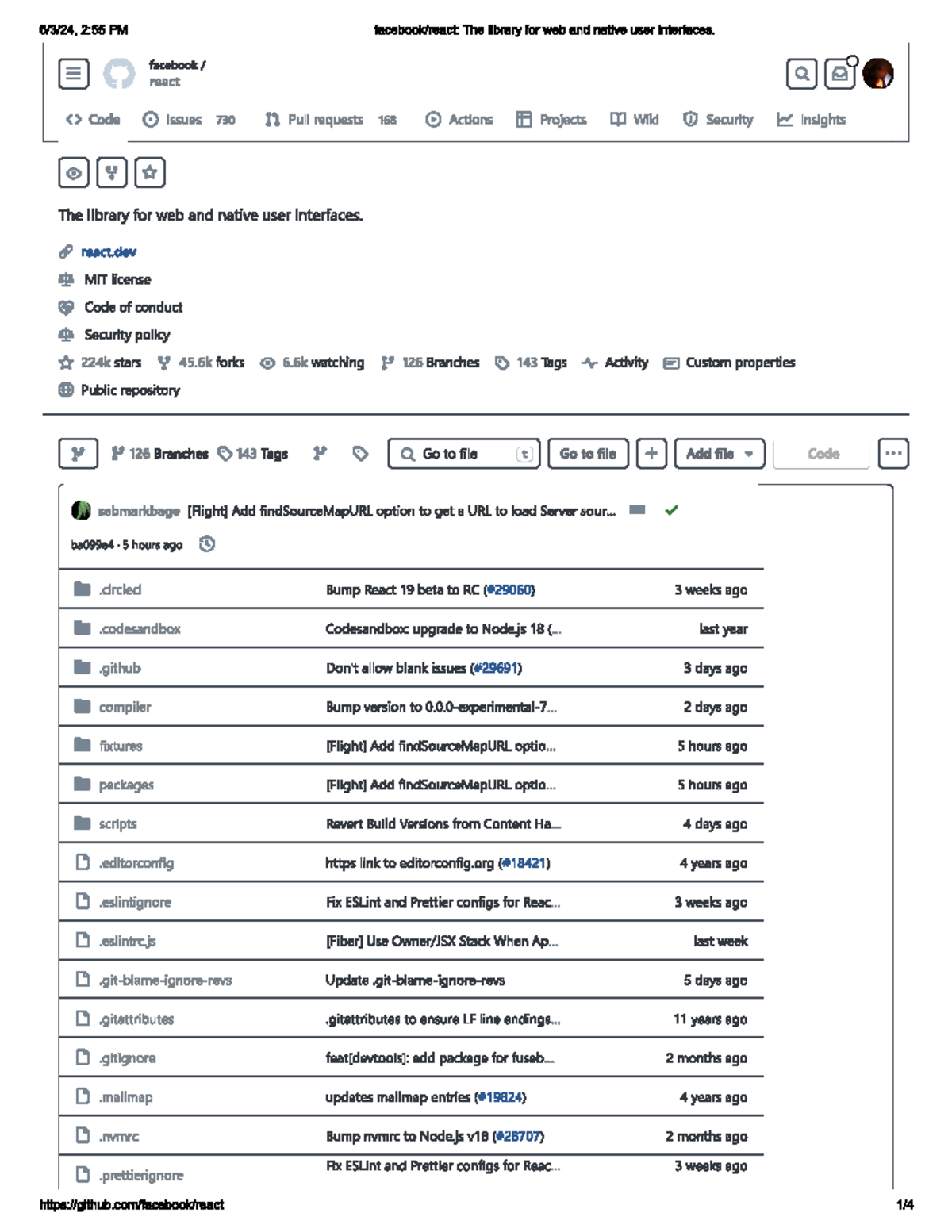952x1232 pixels.
Task: Open the packages folder
Action: pyautogui.click(x=126, y=785)
